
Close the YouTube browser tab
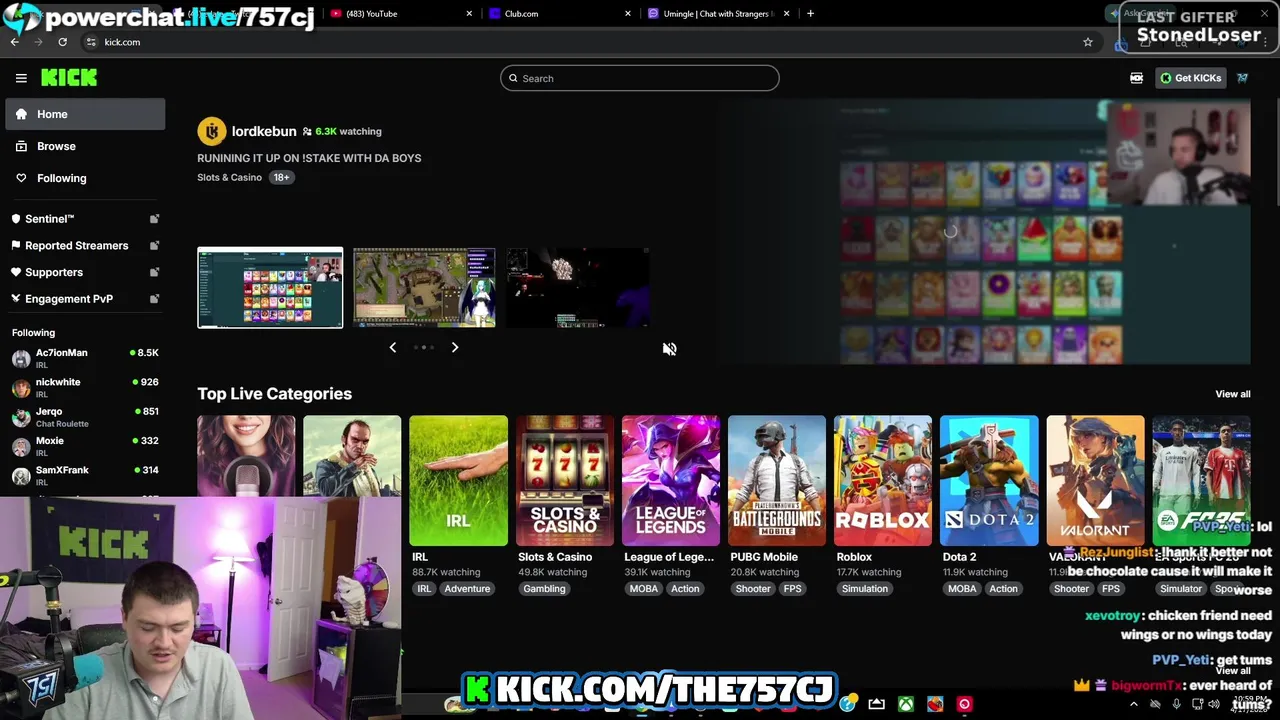coord(469,14)
